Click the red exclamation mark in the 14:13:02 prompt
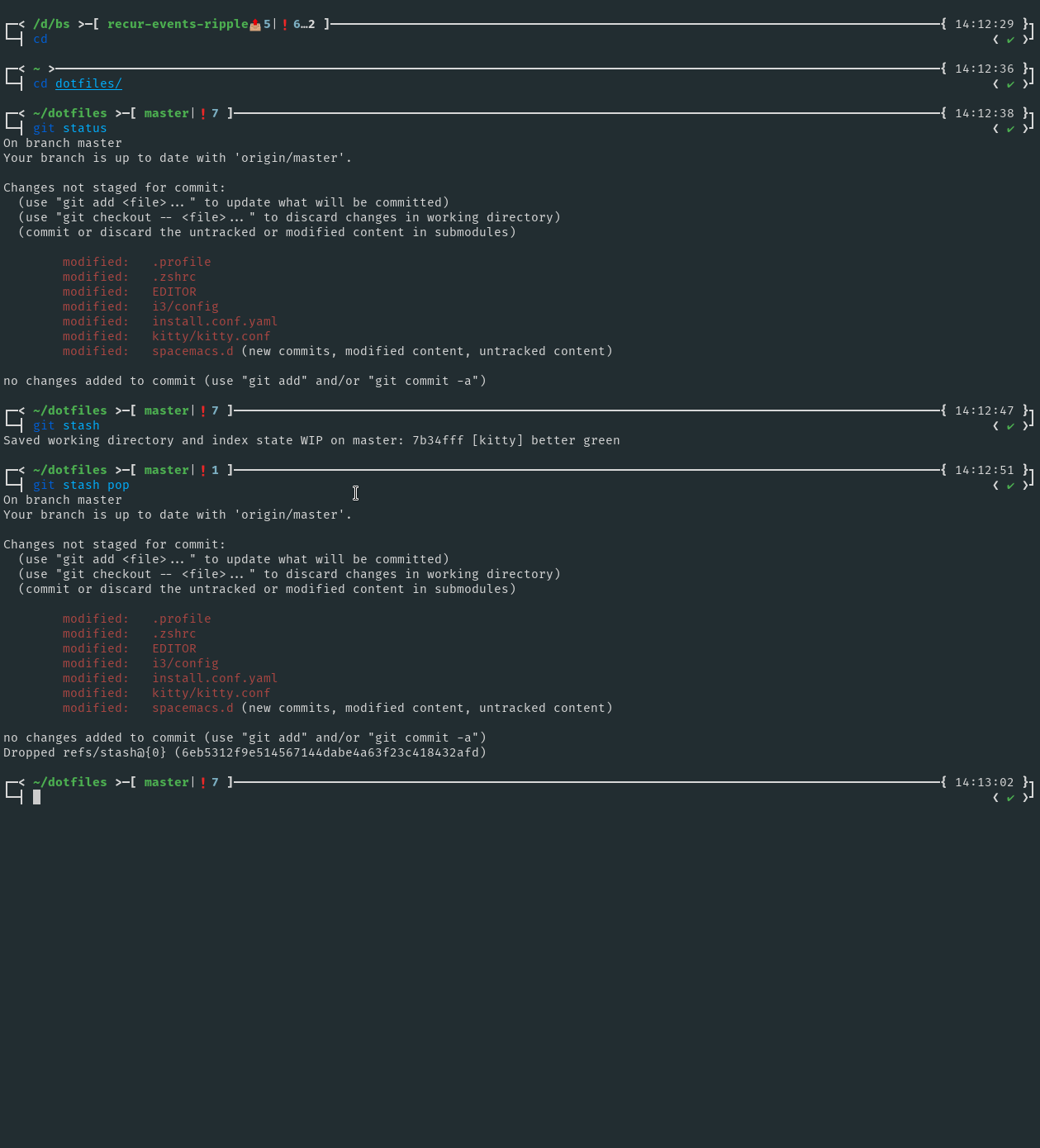The width and height of the screenshot is (1040, 1148). [x=203, y=782]
